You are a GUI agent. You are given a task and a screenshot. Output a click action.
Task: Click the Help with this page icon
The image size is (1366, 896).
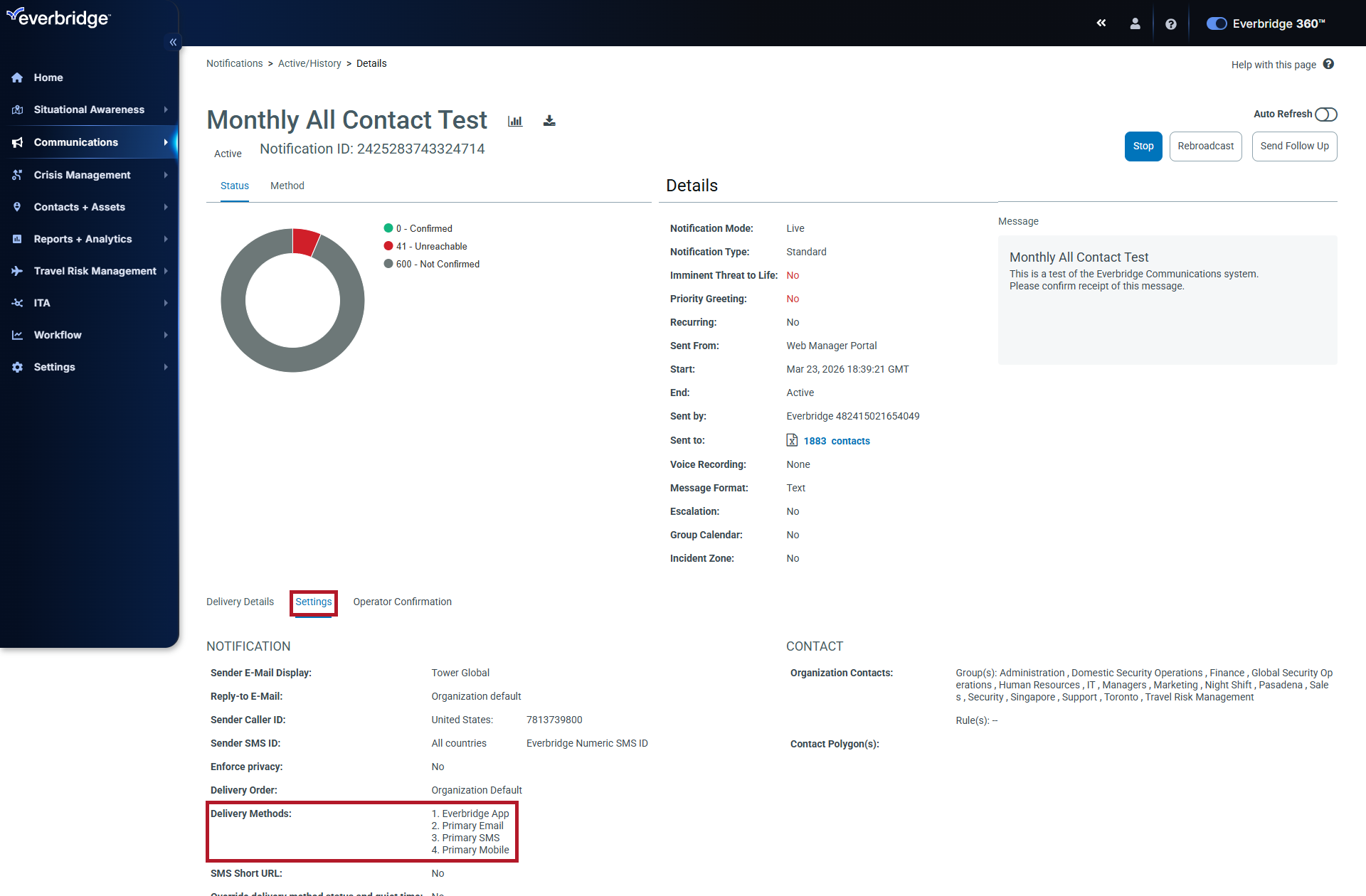click(1328, 64)
